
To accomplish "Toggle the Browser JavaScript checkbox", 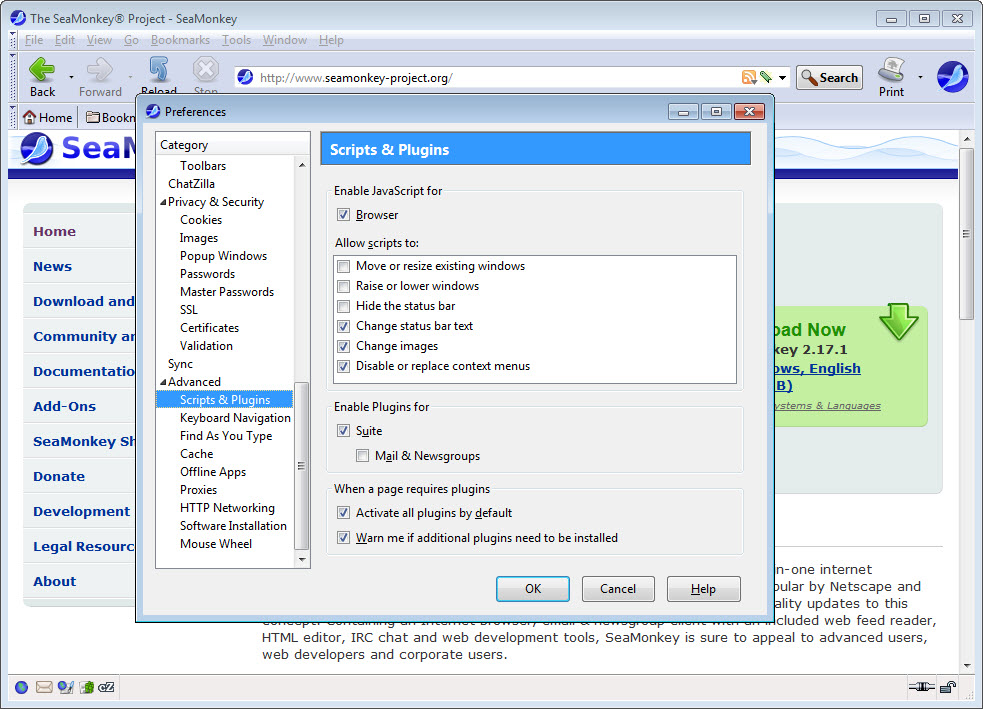I will point(344,214).
